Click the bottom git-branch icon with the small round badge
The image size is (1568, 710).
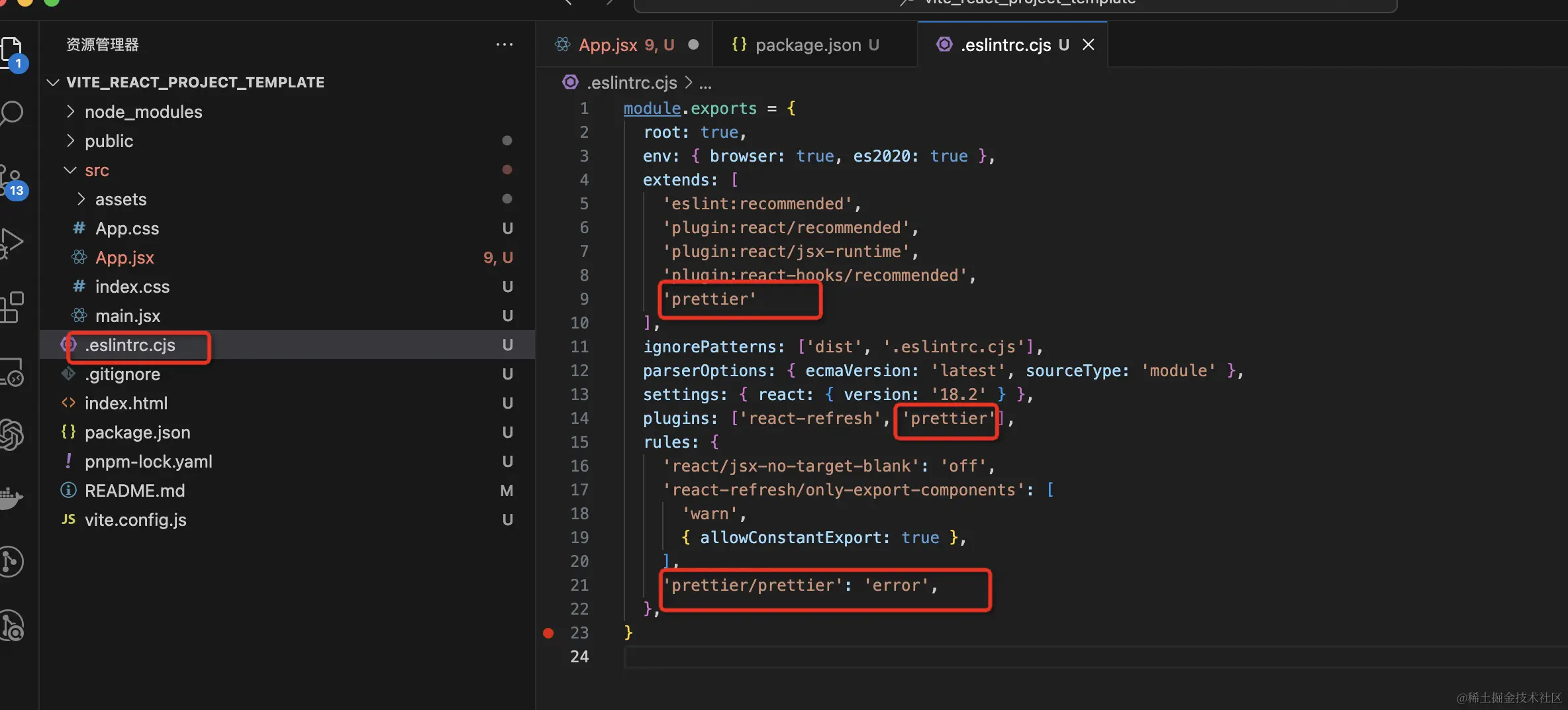tap(13, 626)
